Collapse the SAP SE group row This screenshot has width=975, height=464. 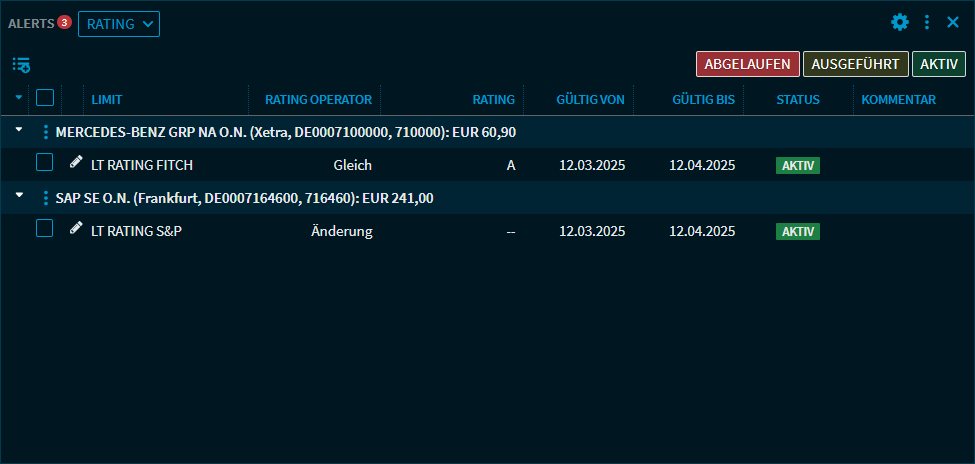point(19,197)
